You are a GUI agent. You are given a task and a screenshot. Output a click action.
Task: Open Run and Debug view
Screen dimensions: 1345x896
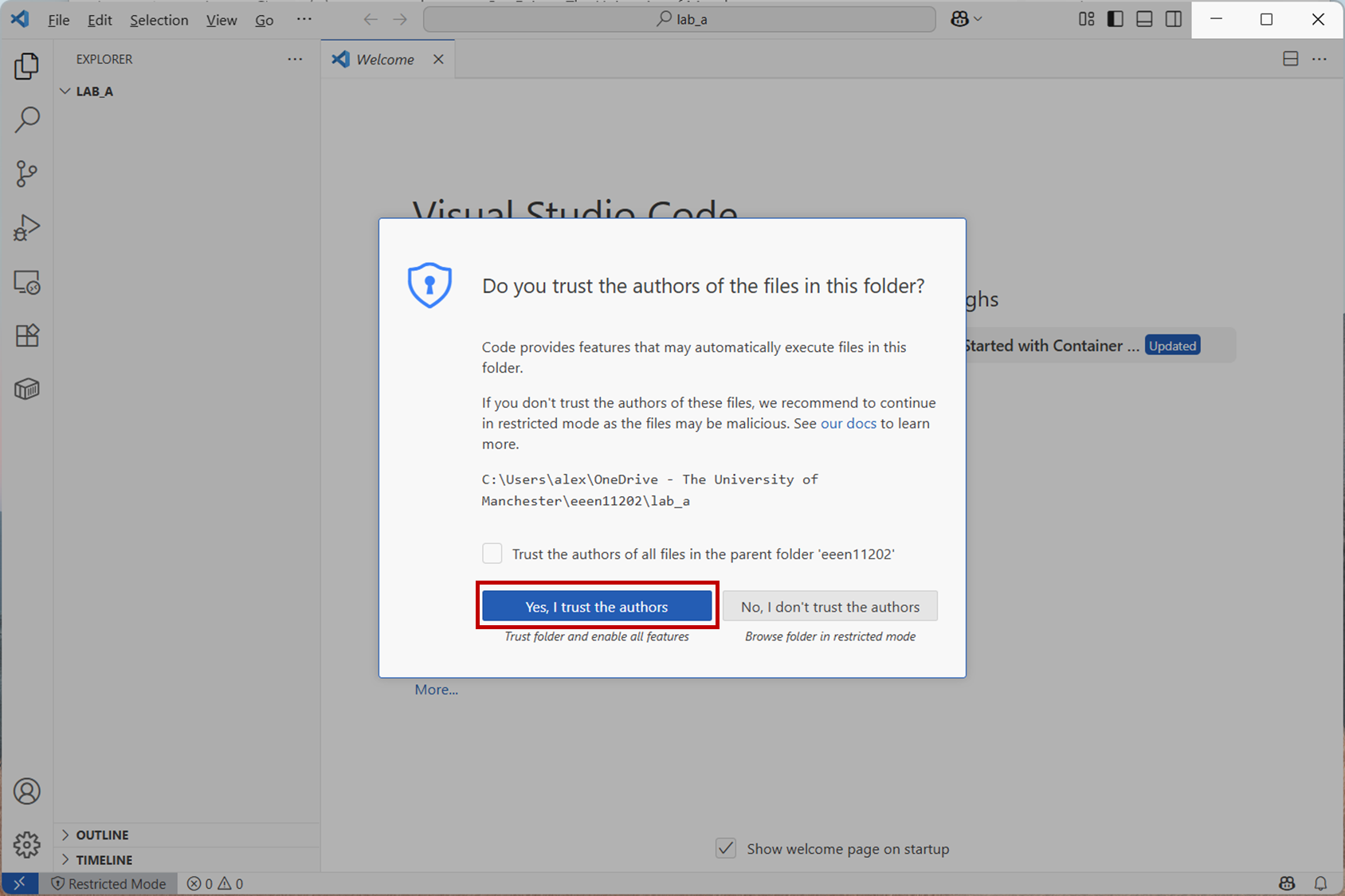[x=27, y=228]
